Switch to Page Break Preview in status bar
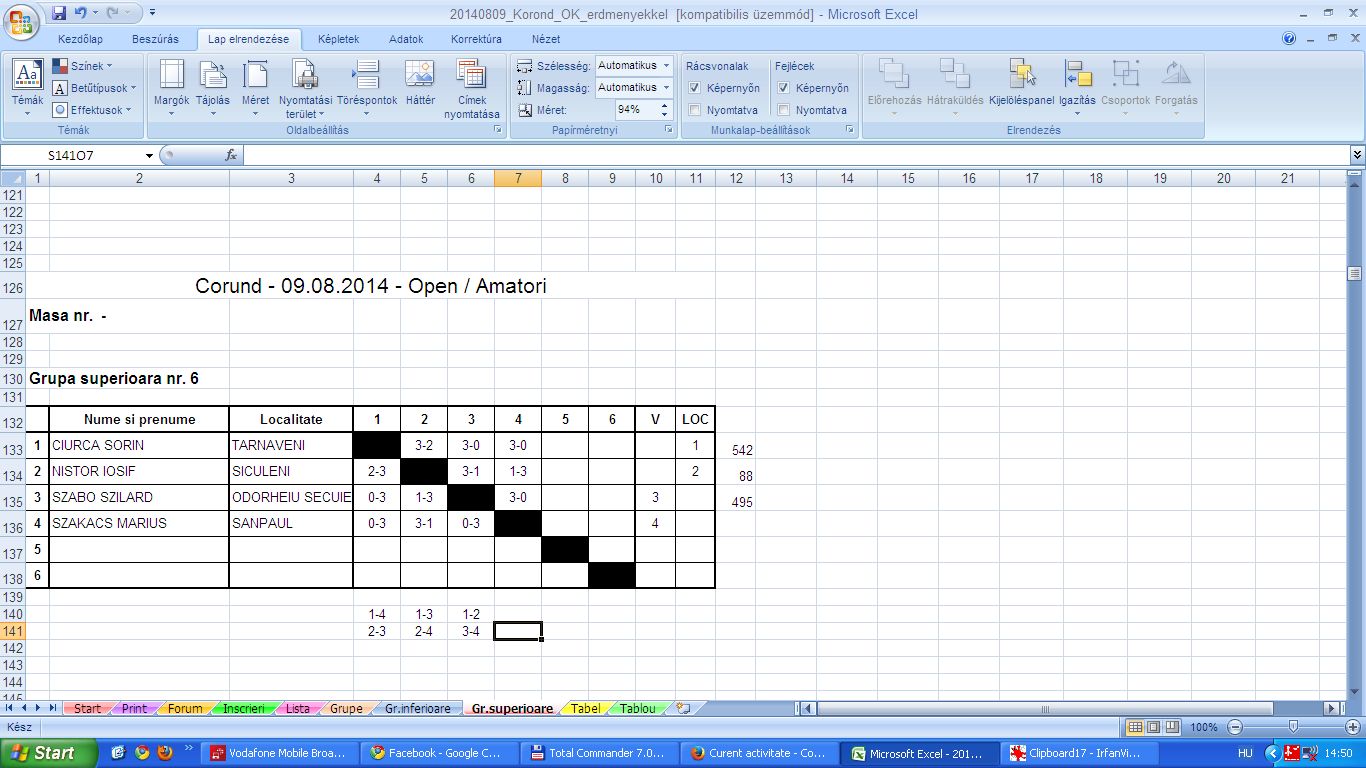This screenshot has width=1366, height=768. [1170, 727]
